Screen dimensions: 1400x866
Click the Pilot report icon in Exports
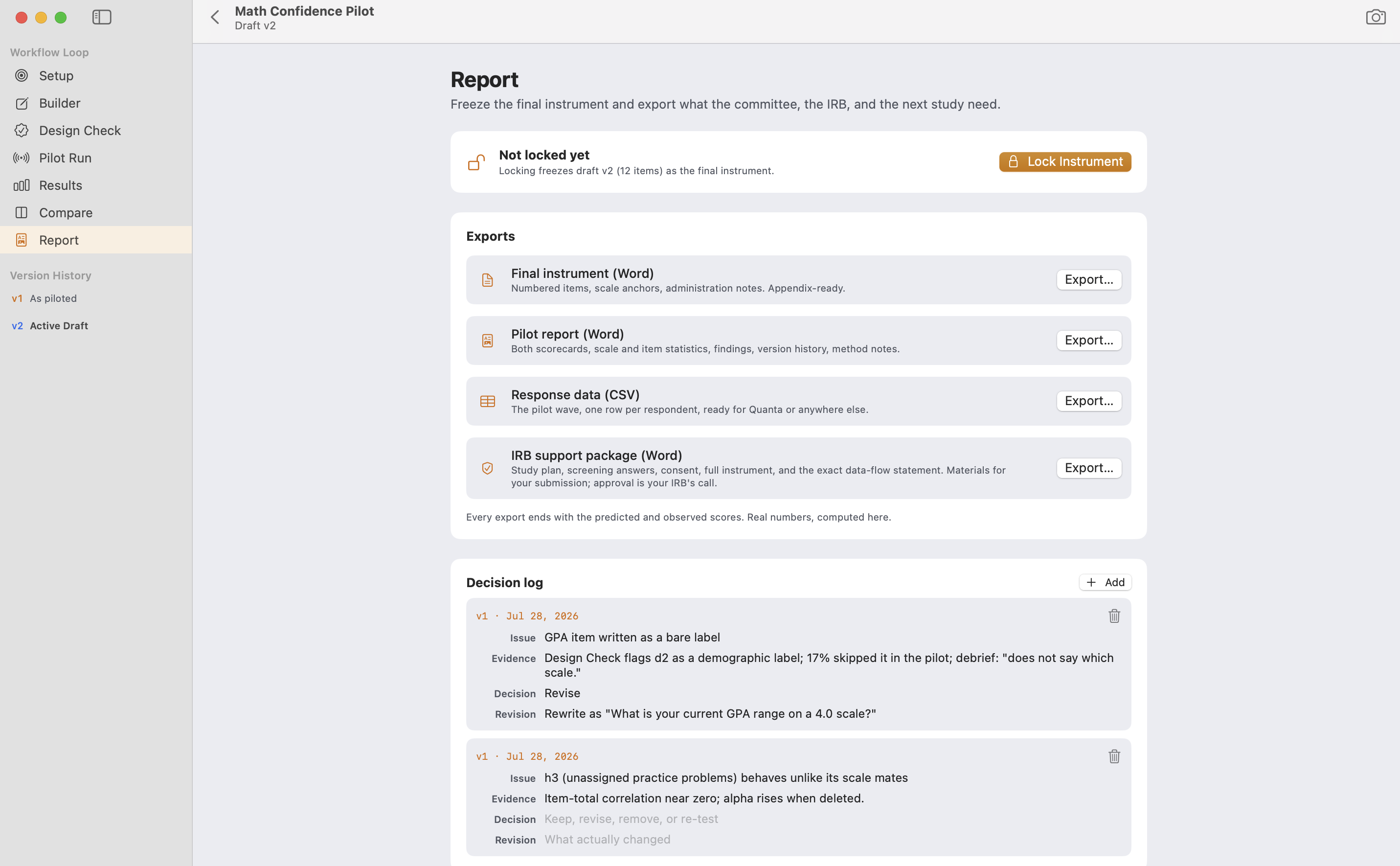(x=487, y=341)
